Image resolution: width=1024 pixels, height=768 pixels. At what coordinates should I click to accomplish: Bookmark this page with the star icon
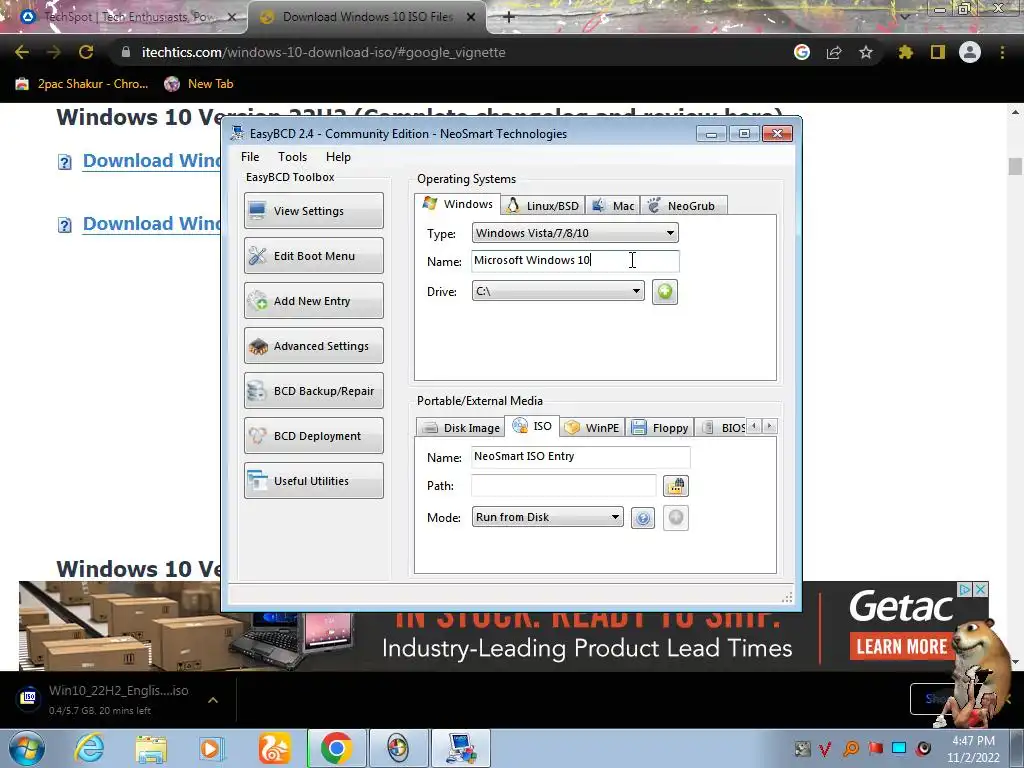point(866,52)
